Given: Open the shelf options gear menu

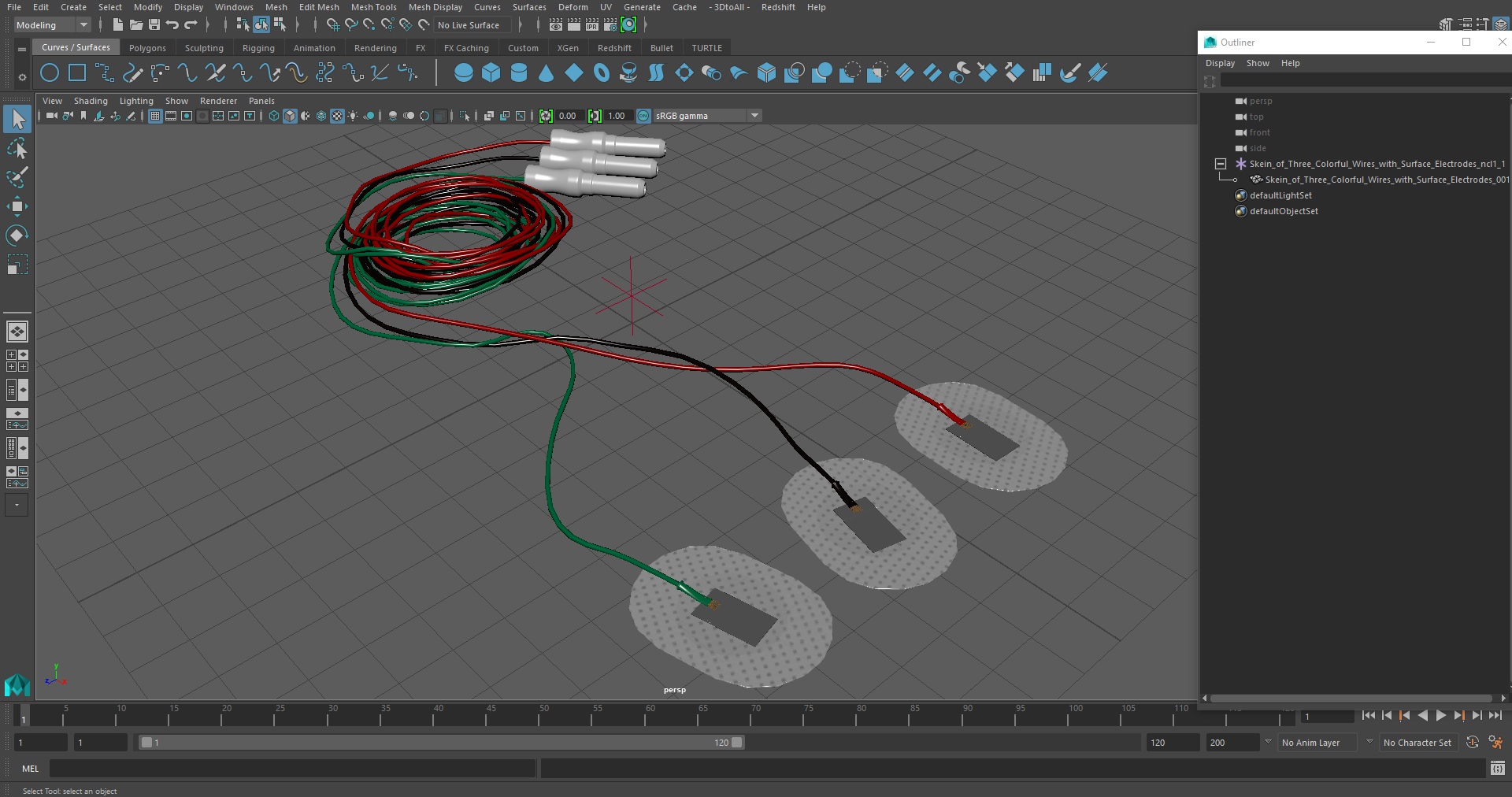Looking at the screenshot, I should 22,76.
